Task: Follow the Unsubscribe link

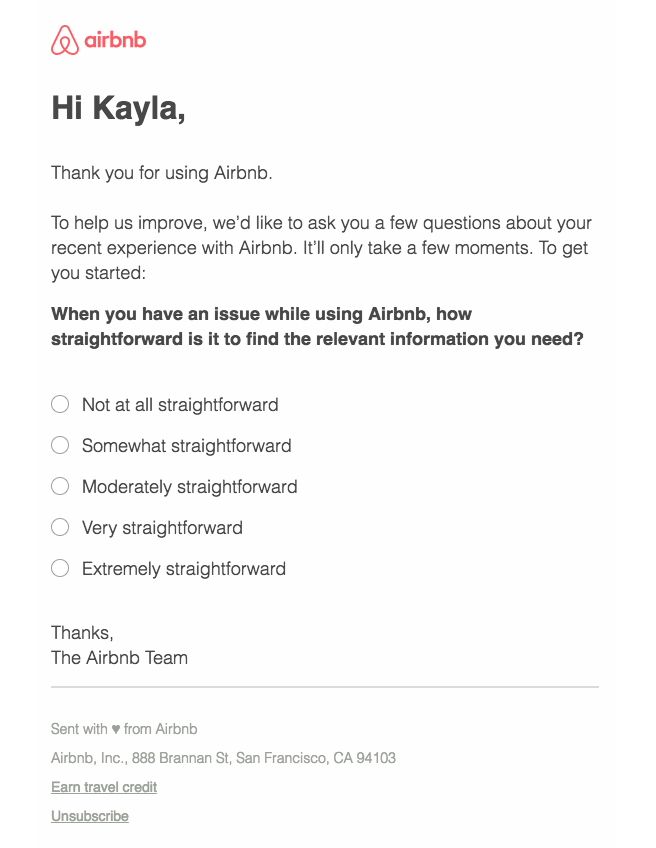Action: coord(90,816)
